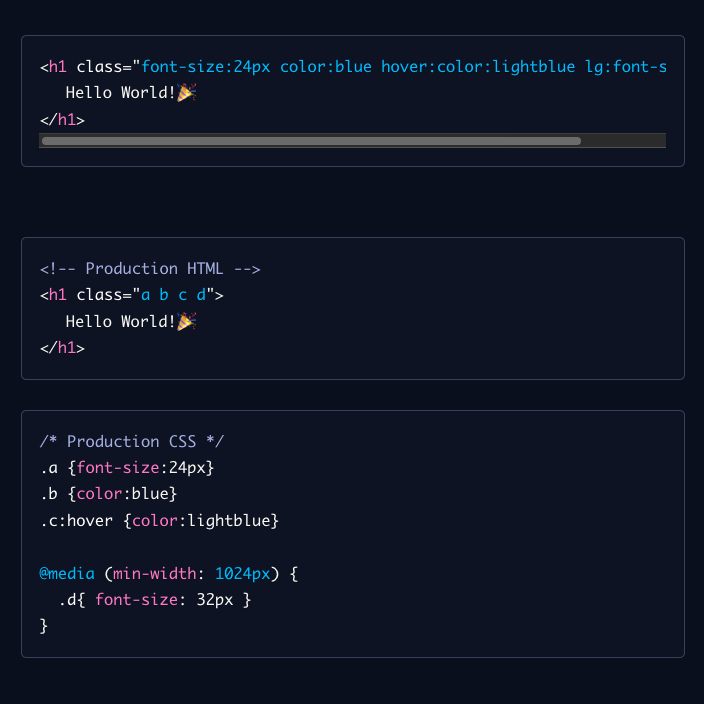Click the closing '</h1>' tag in Production HTML
The width and height of the screenshot is (704, 704).
62,348
